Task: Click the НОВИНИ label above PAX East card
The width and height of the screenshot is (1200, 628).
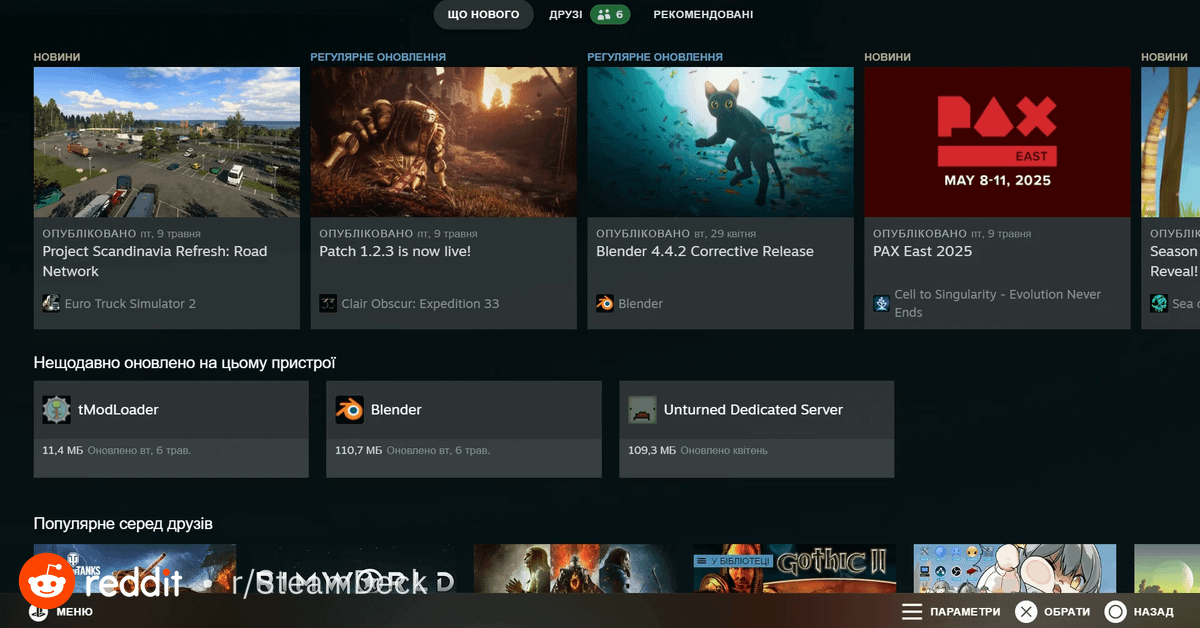Action: pos(888,57)
